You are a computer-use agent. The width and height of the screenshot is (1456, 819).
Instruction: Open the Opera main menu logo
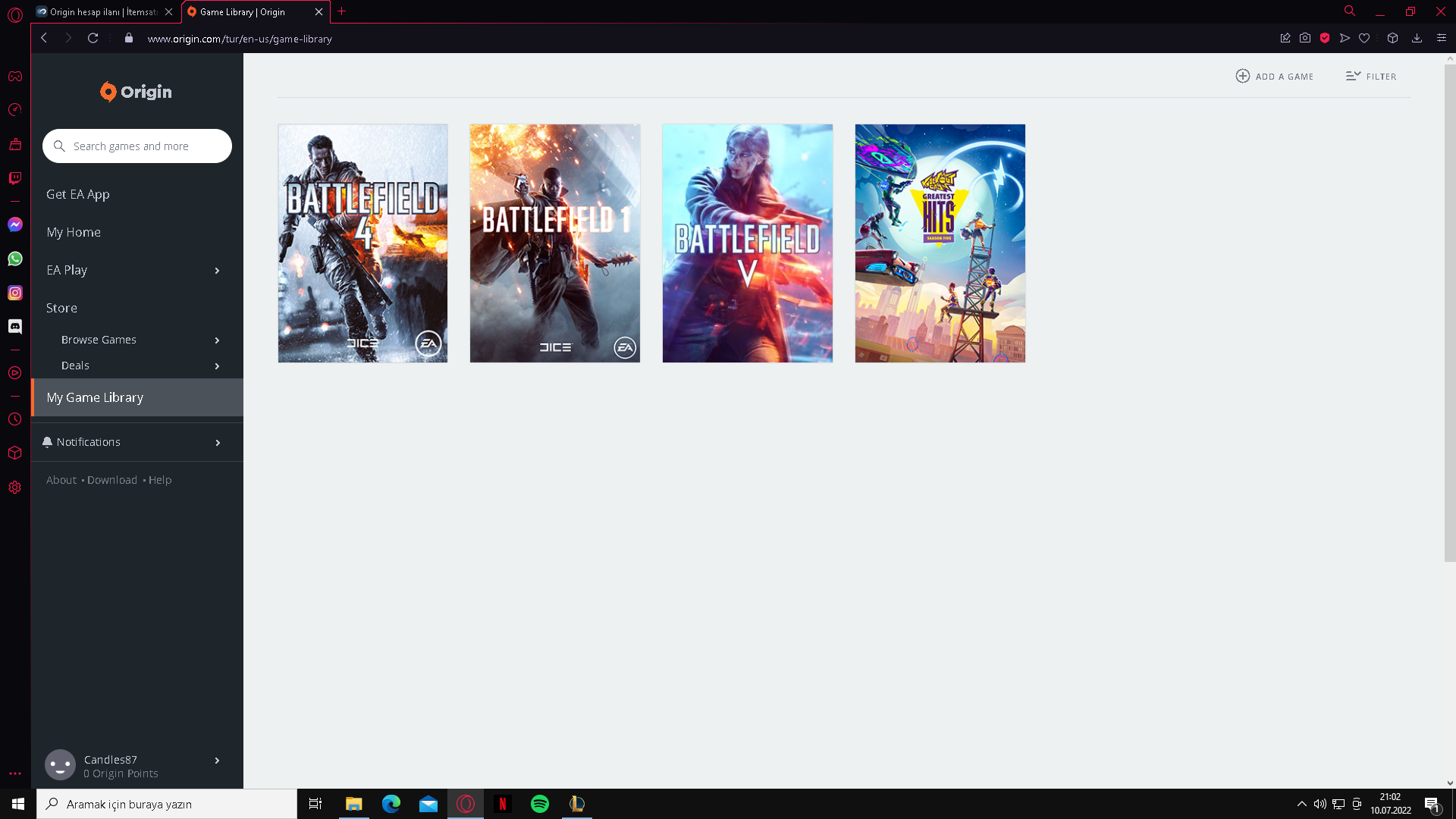click(15, 14)
